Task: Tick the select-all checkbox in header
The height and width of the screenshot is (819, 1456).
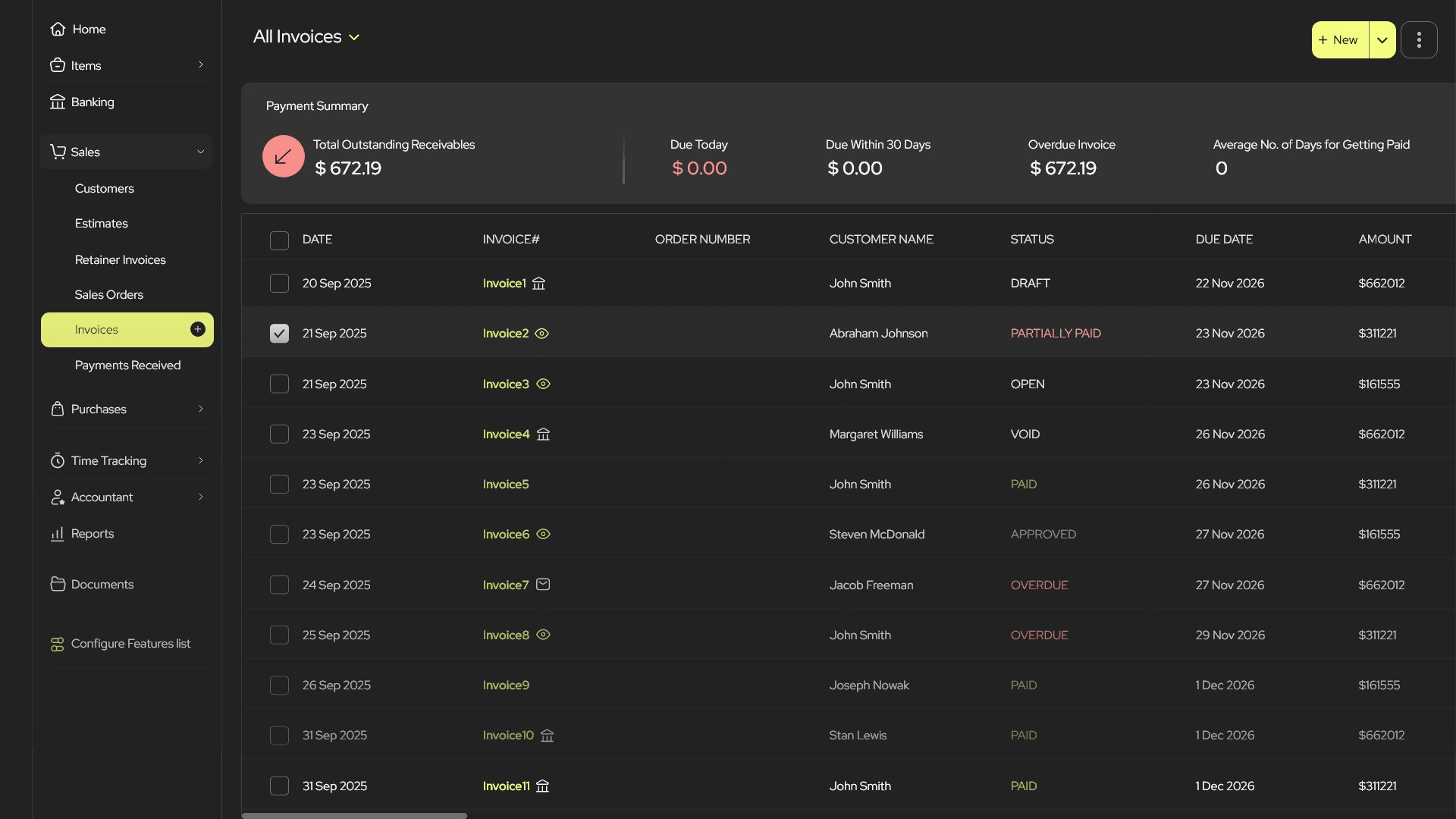Action: (279, 240)
